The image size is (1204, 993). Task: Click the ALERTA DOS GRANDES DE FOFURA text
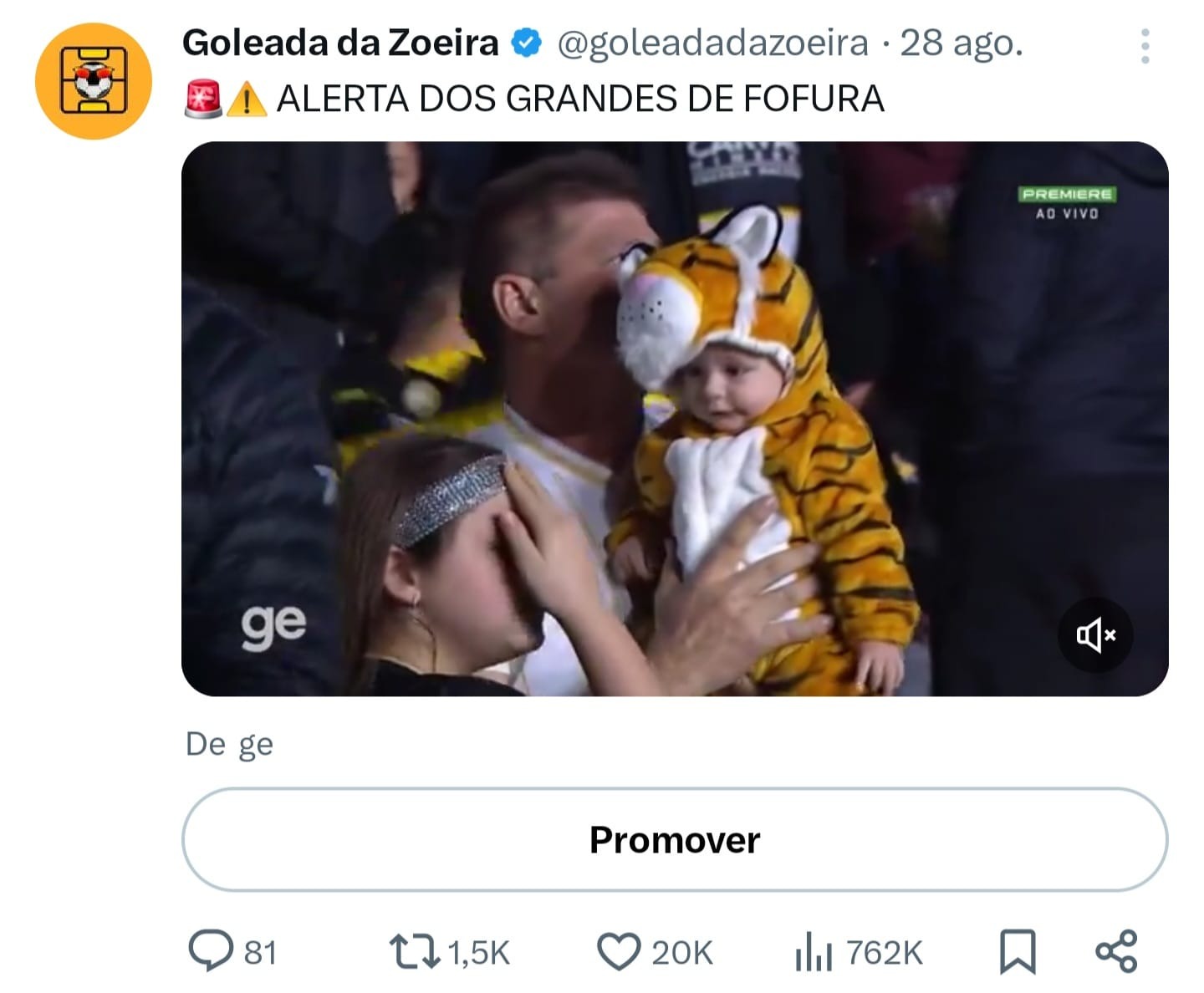coord(579,99)
